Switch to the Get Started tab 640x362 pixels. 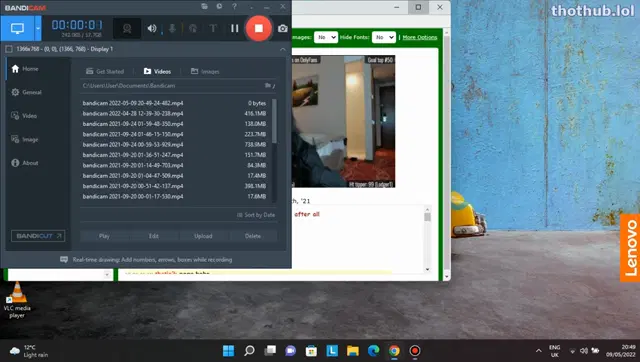(105, 71)
